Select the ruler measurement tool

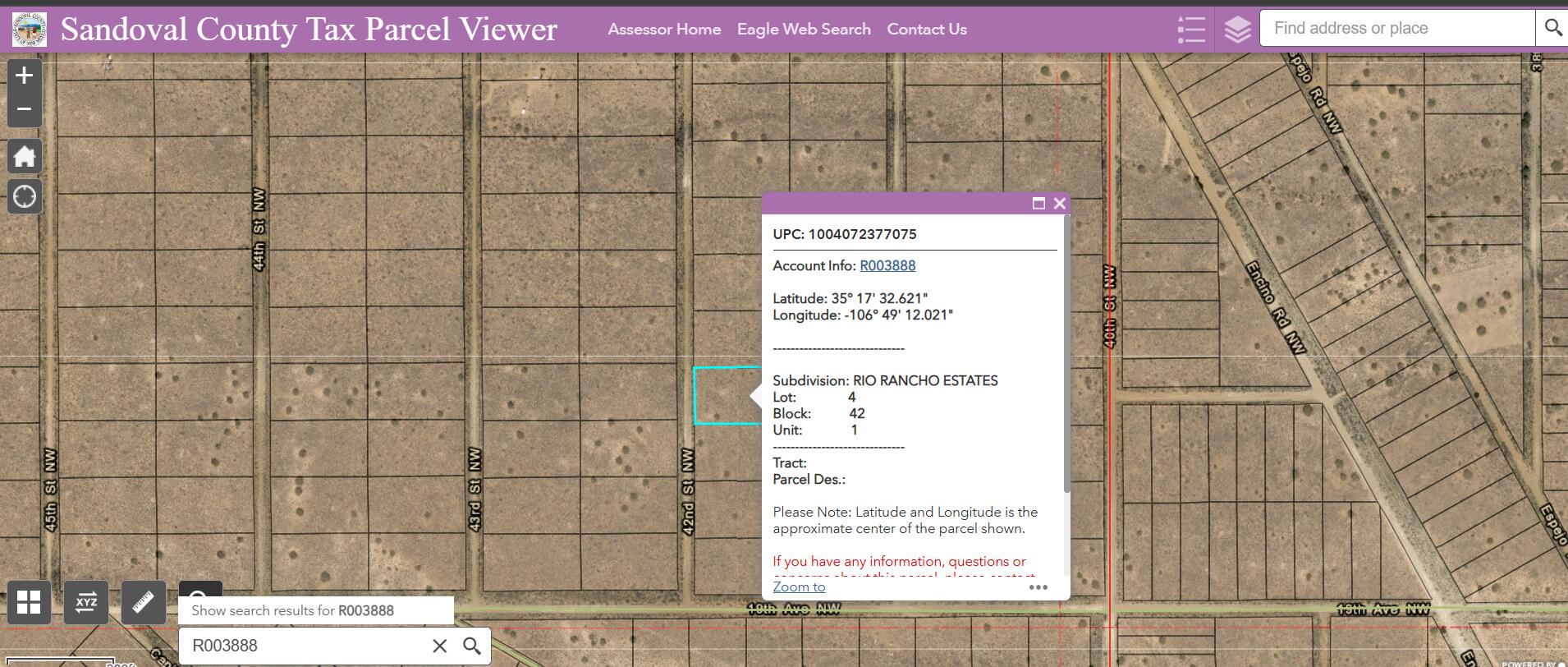click(x=143, y=602)
